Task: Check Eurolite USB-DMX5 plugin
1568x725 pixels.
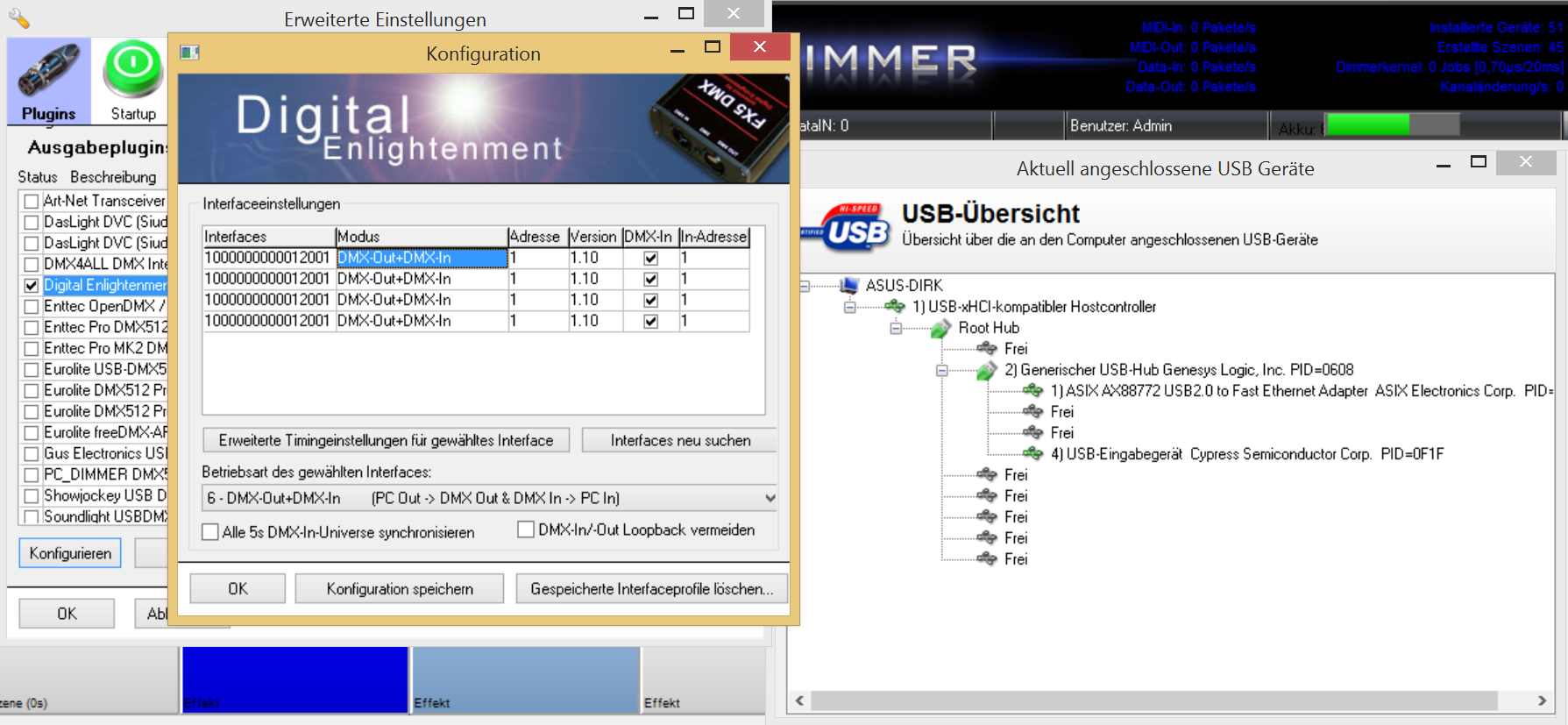Action: 32,369
